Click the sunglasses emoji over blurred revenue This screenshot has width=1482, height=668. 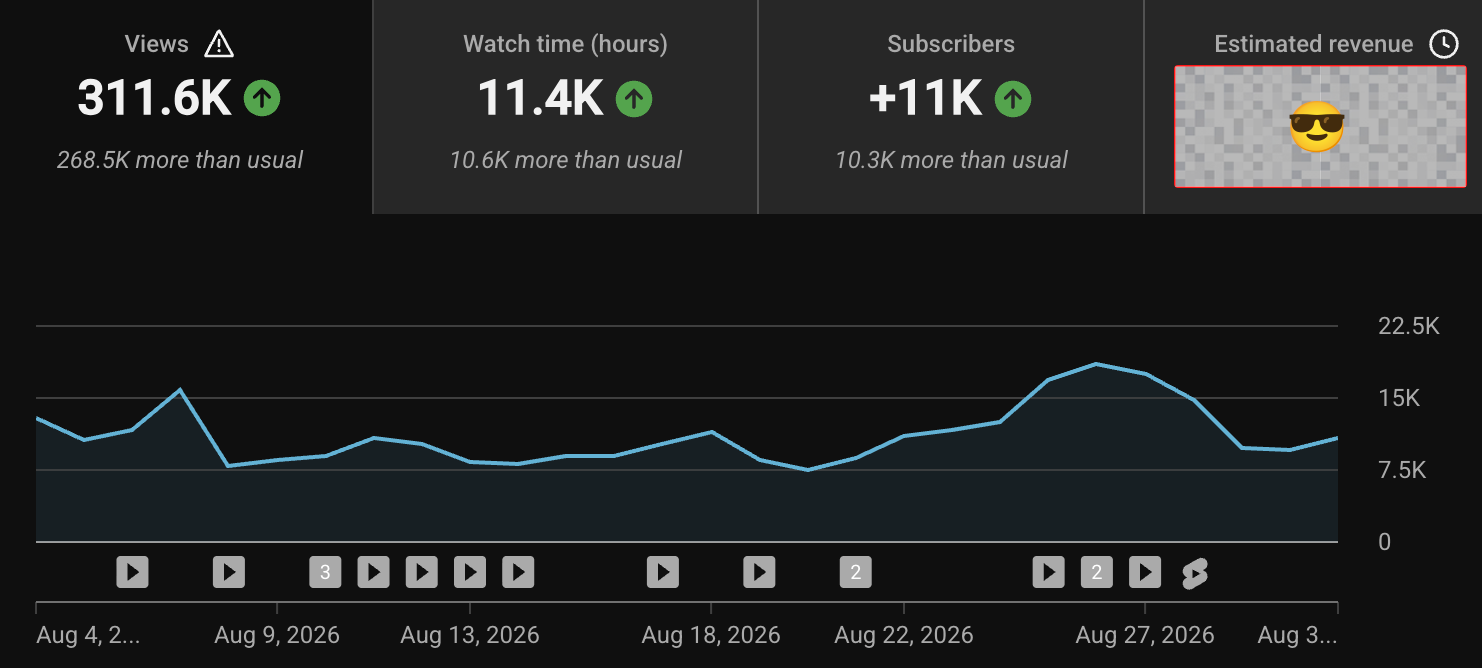[x=1317, y=128]
